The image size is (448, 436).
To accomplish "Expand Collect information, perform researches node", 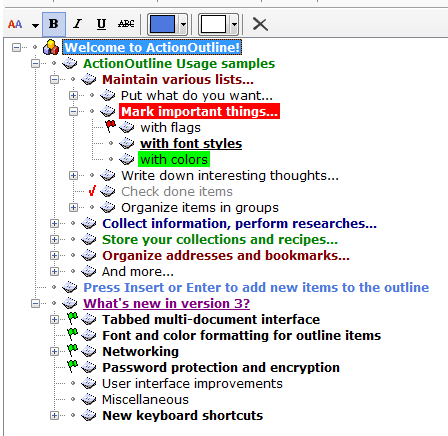I will (x=54, y=223).
